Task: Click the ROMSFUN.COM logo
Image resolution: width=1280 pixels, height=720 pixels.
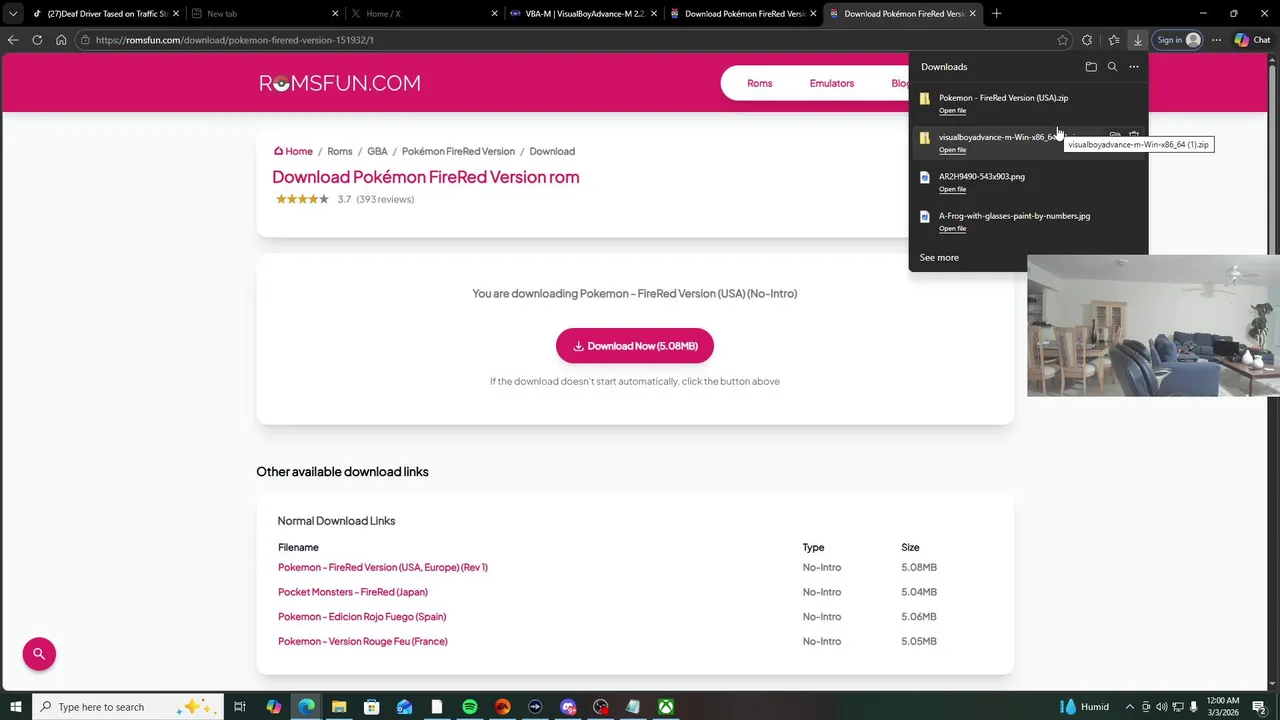Action: 340,83
